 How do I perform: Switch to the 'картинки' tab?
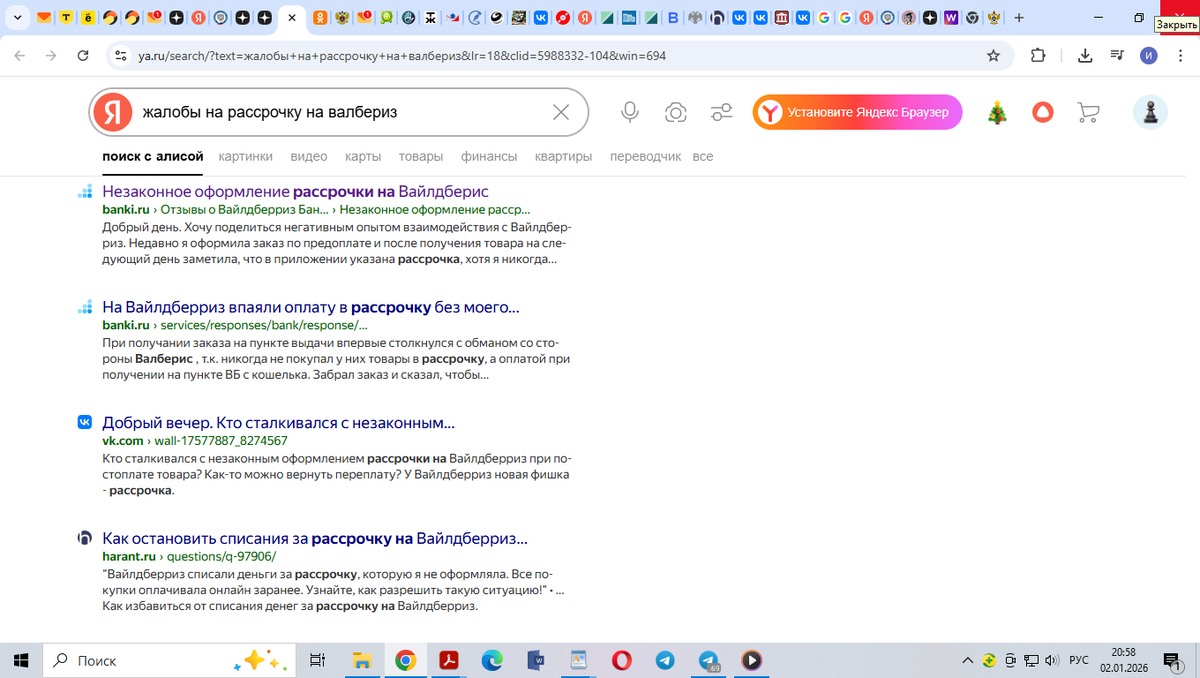(x=245, y=157)
